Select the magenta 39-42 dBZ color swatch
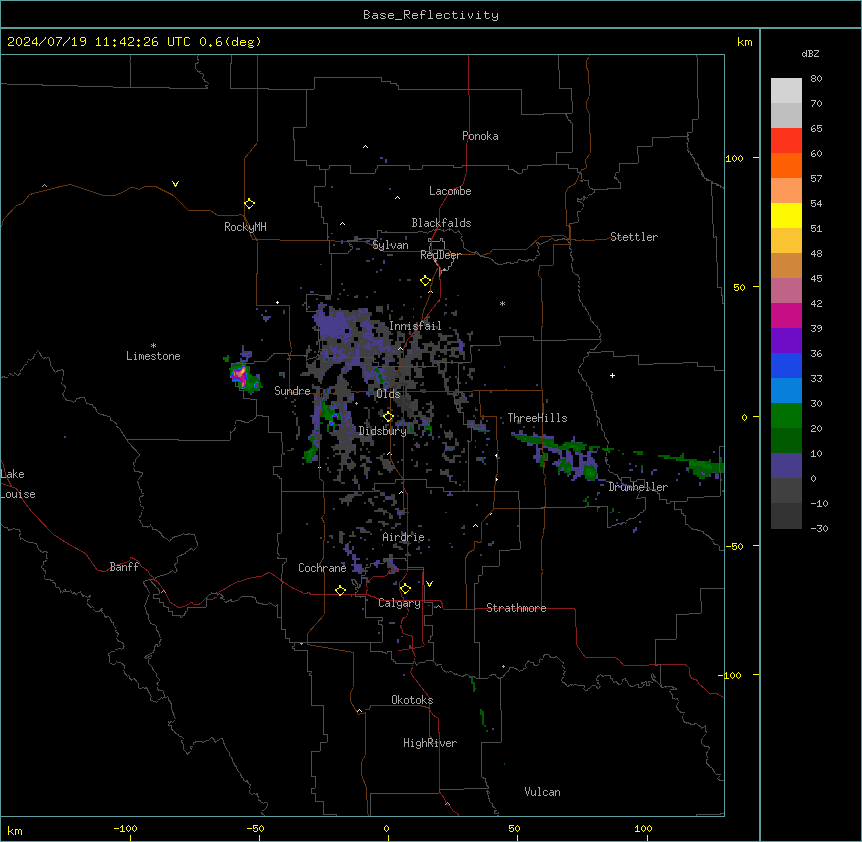The image size is (862, 842). pos(786,315)
